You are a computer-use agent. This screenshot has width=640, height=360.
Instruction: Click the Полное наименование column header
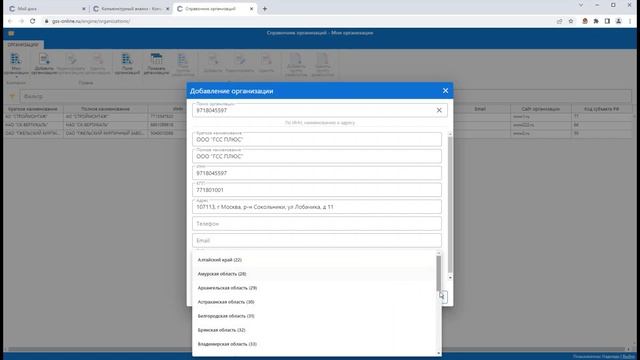pos(105,109)
